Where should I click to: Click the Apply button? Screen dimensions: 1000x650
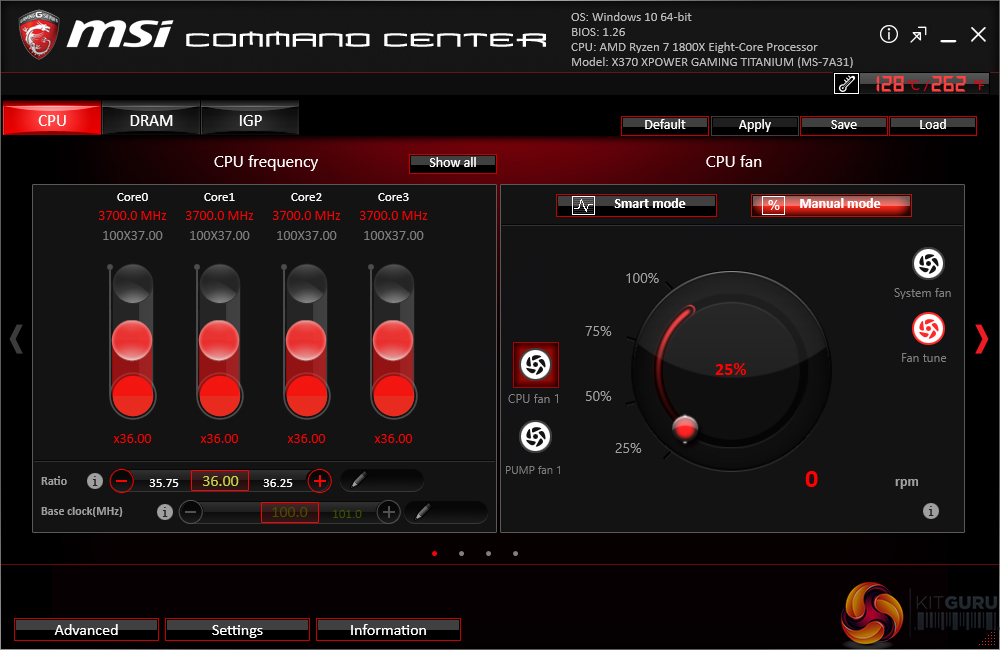754,126
